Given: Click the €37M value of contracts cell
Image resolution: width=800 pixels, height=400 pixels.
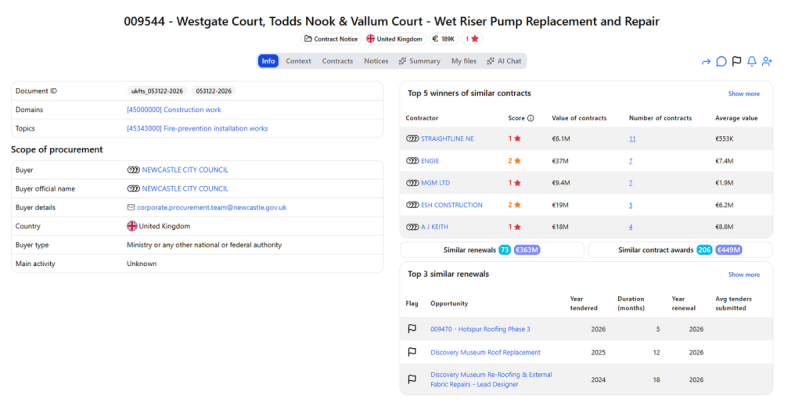Looking at the screenshot, I should point(560,161).
